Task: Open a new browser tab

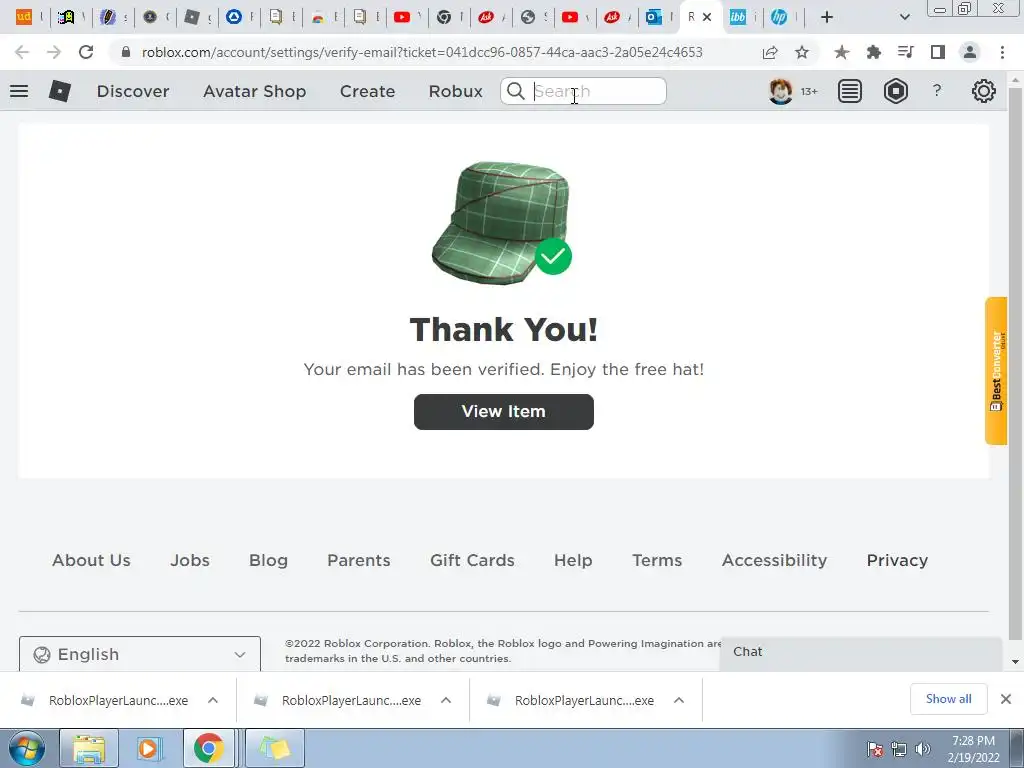Action: tap(827, 18)
